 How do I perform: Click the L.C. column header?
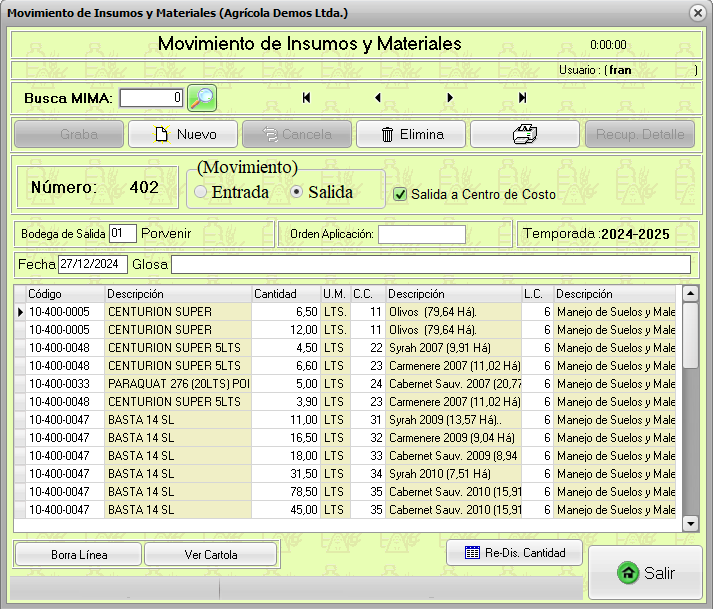click(x=537, y=294)
